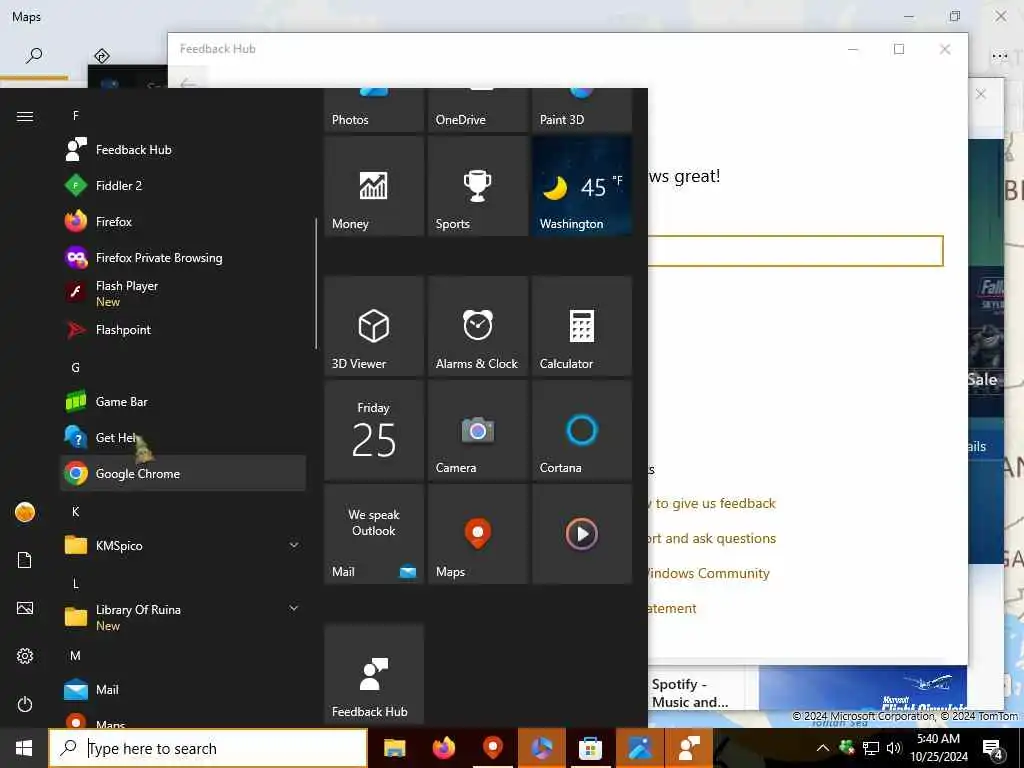Open the Washington weather tile

(582, 186)
